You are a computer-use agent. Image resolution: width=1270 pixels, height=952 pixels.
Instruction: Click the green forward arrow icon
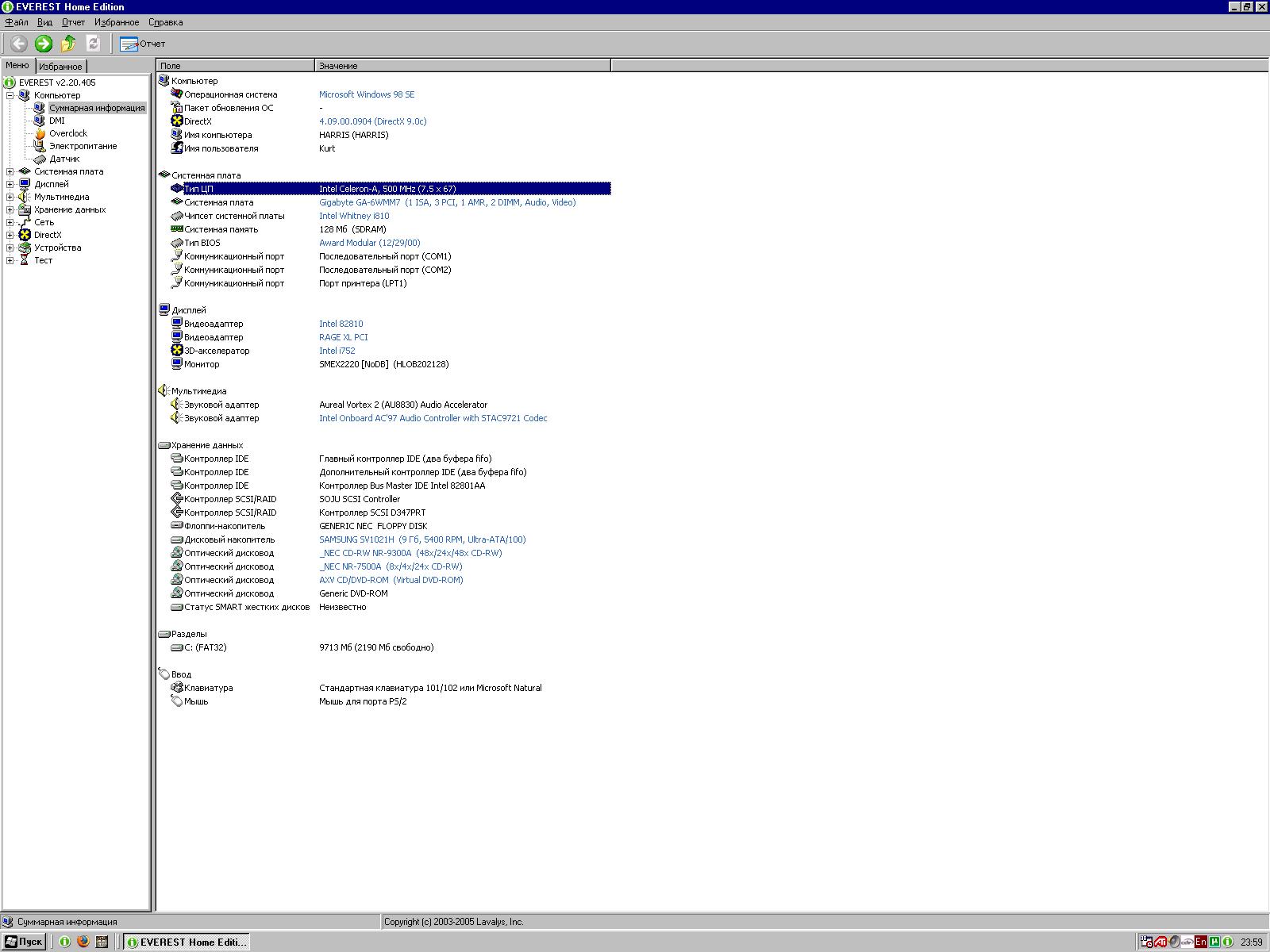(44, 44)
